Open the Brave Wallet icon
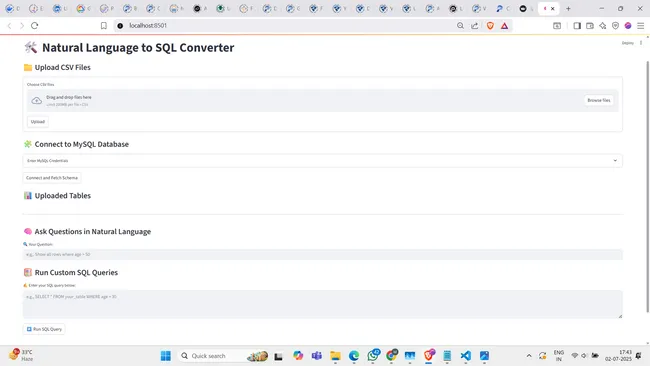This screenshot has width=650, height=366. pos(589,26)
